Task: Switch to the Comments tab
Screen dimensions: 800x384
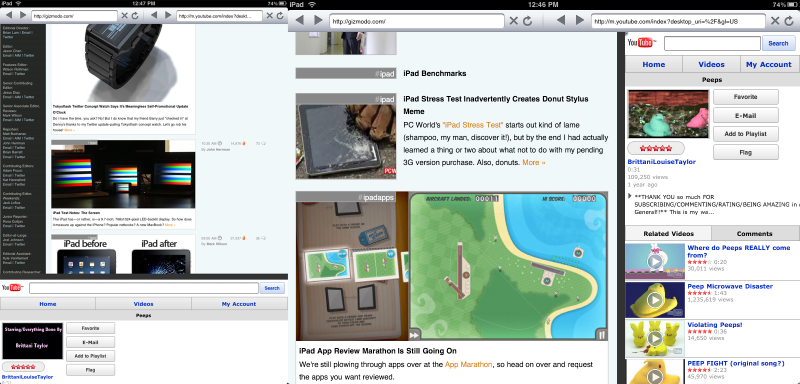Action: click(755, 234)
